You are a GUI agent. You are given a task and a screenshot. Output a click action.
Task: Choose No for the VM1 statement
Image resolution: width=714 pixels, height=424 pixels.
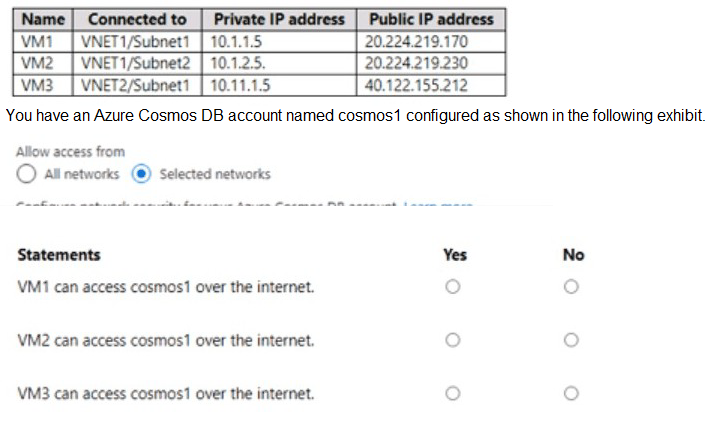pyautogui.click(x=572, y=287)
